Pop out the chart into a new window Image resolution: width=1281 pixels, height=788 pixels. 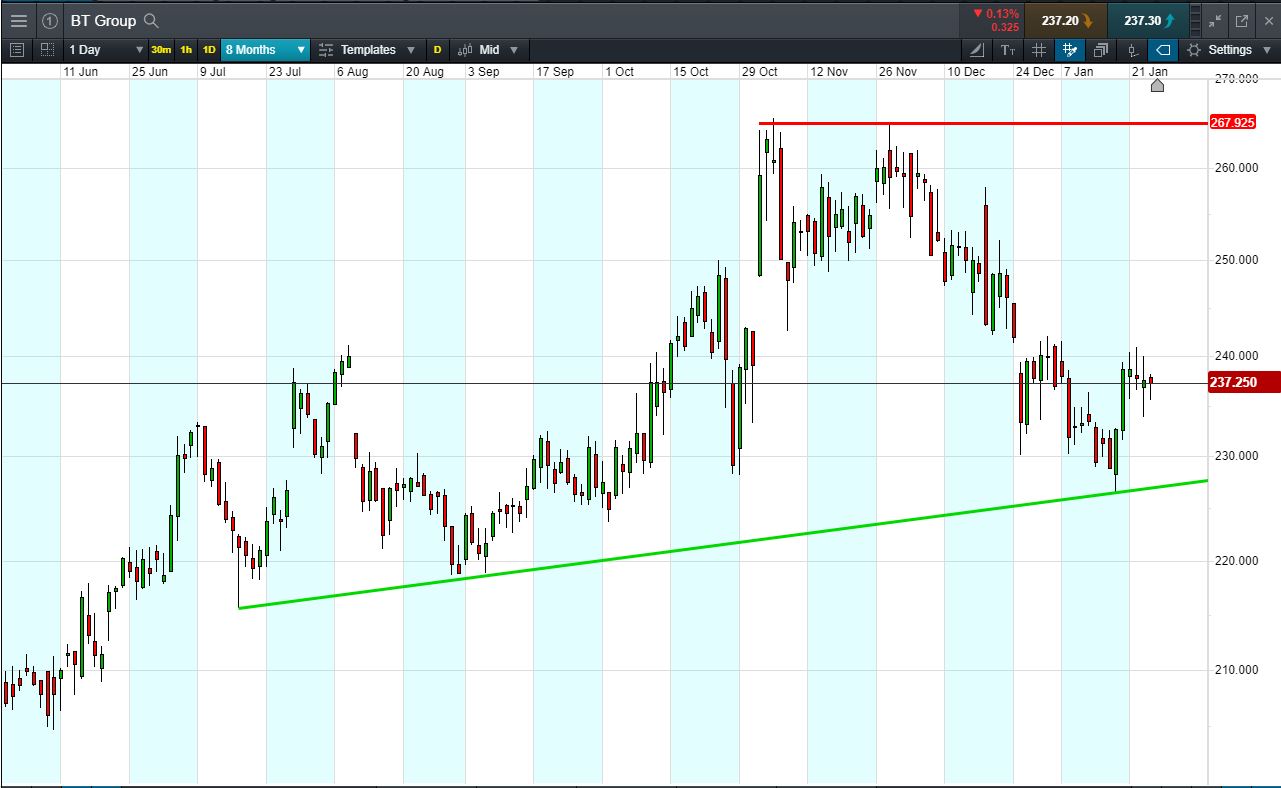[1242, 20]
